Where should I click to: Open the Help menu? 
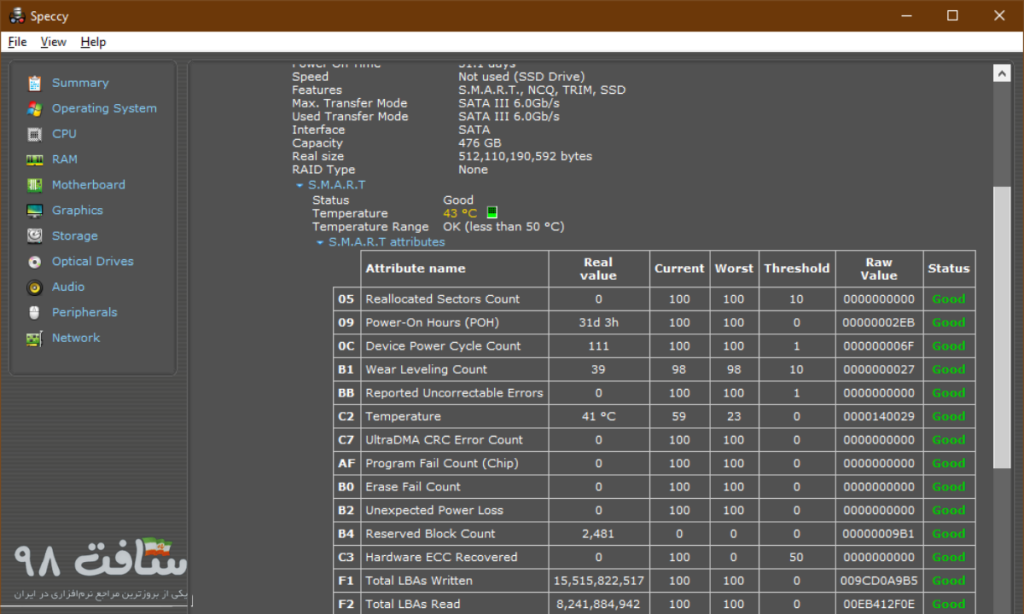[93, 42]
